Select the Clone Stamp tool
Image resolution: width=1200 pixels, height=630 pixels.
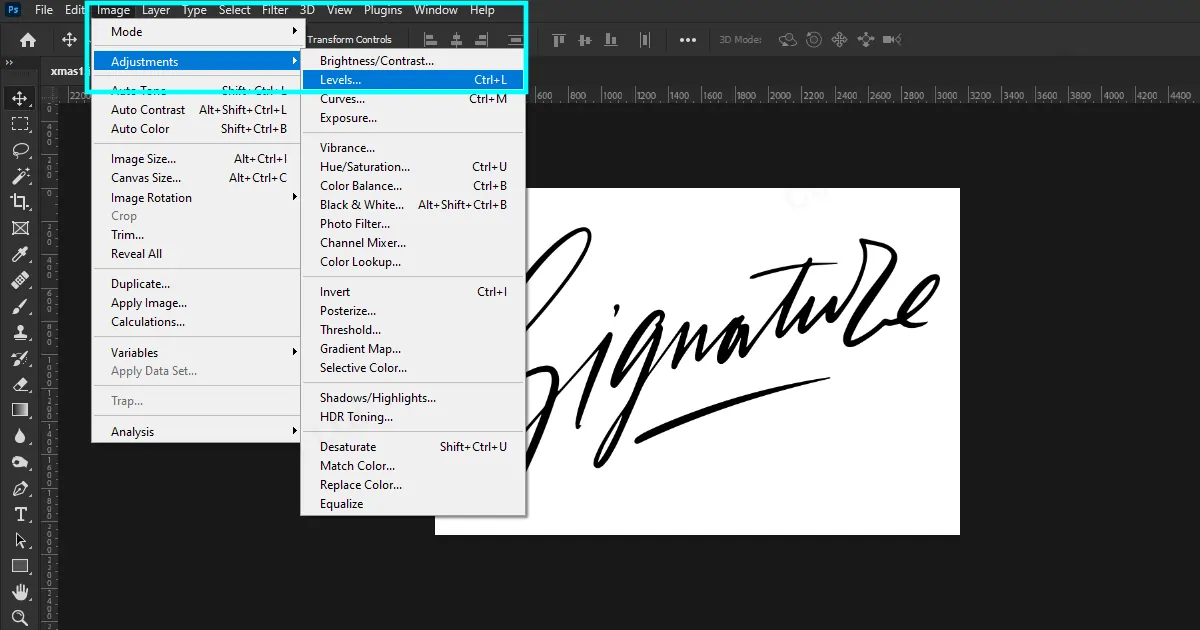20,332
